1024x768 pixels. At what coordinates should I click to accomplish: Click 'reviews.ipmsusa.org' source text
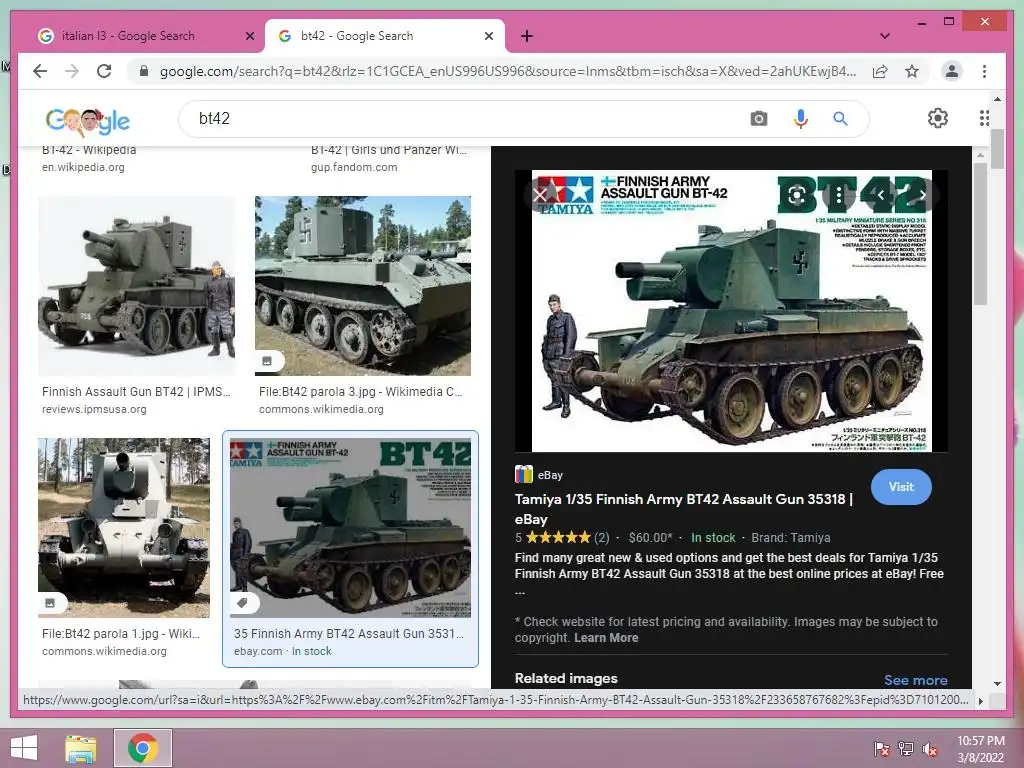94,409
